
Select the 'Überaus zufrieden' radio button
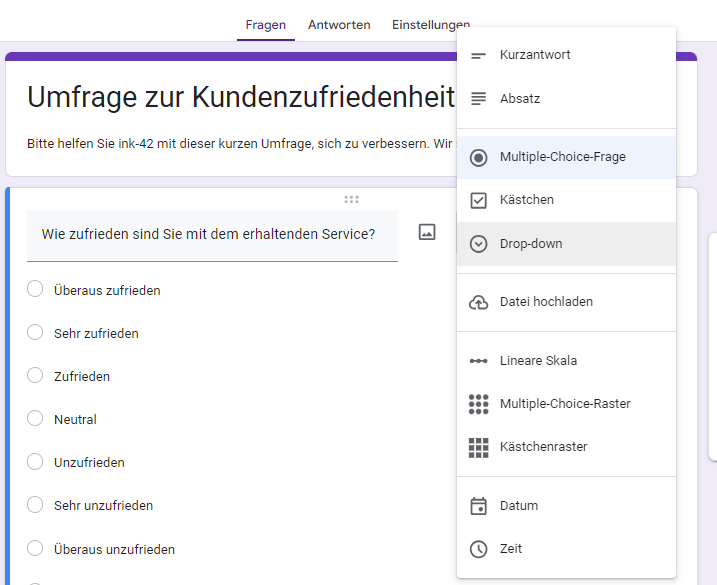35,289
